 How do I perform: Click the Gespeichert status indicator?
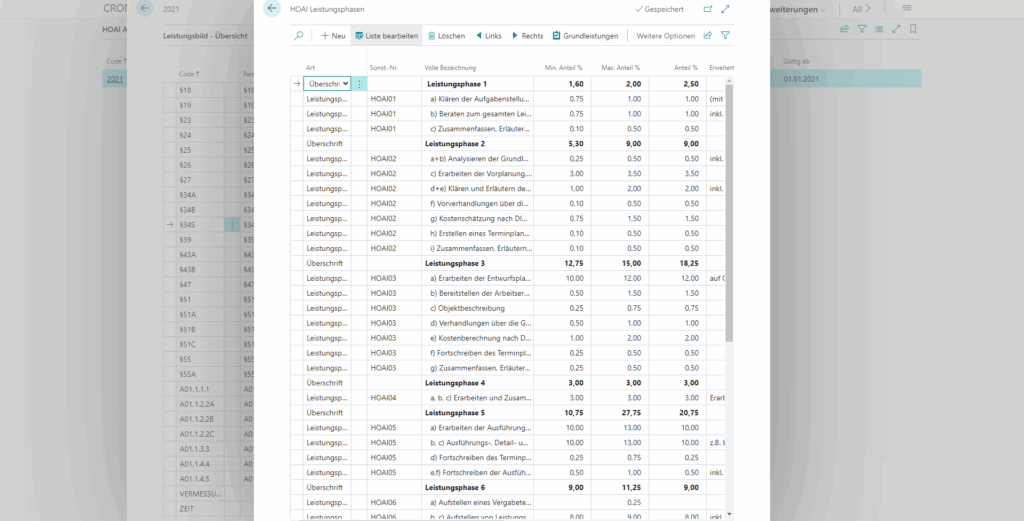pyautogui.click(x=659, y=9)
